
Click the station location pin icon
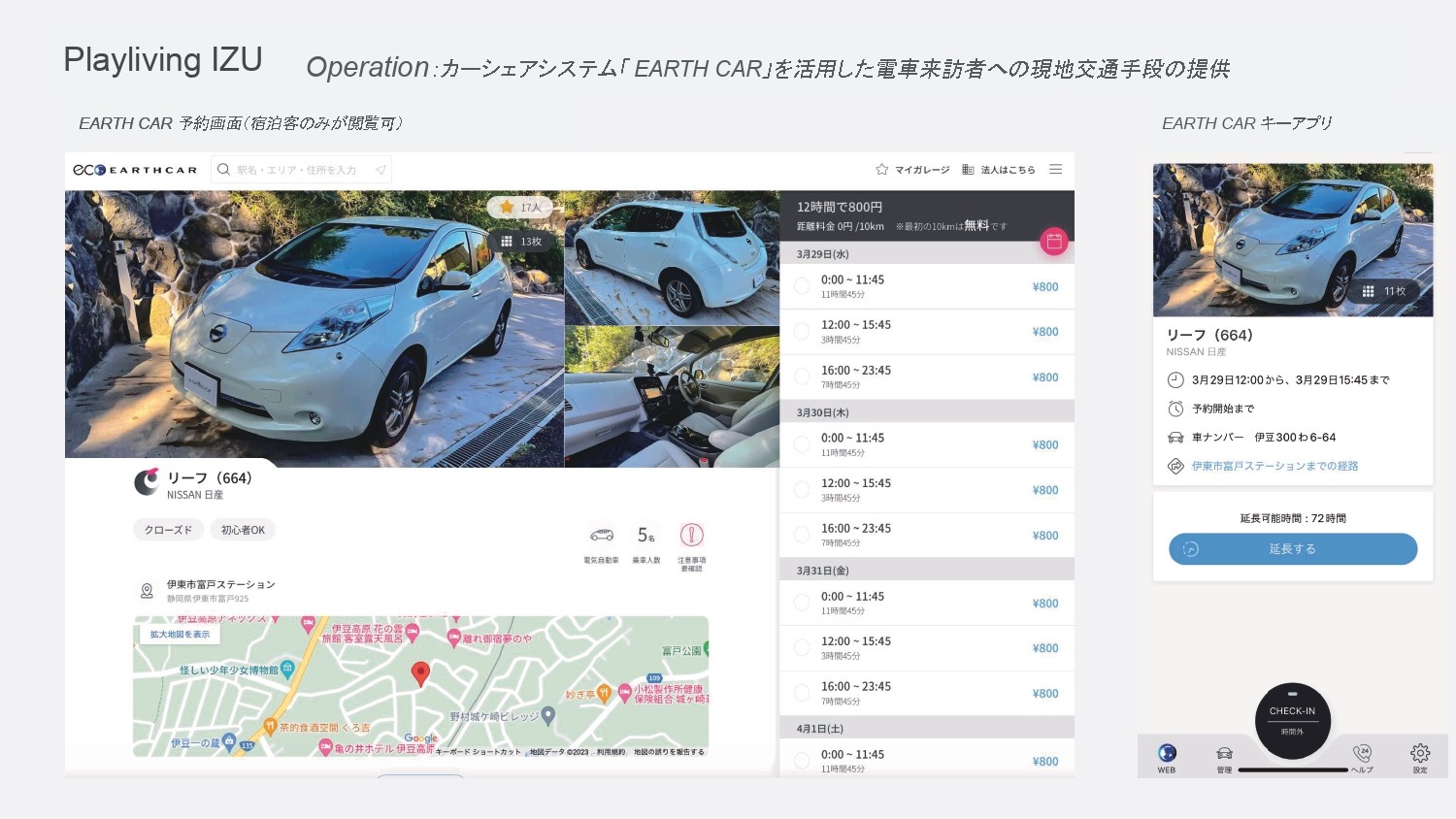click(x=147, y=590)
